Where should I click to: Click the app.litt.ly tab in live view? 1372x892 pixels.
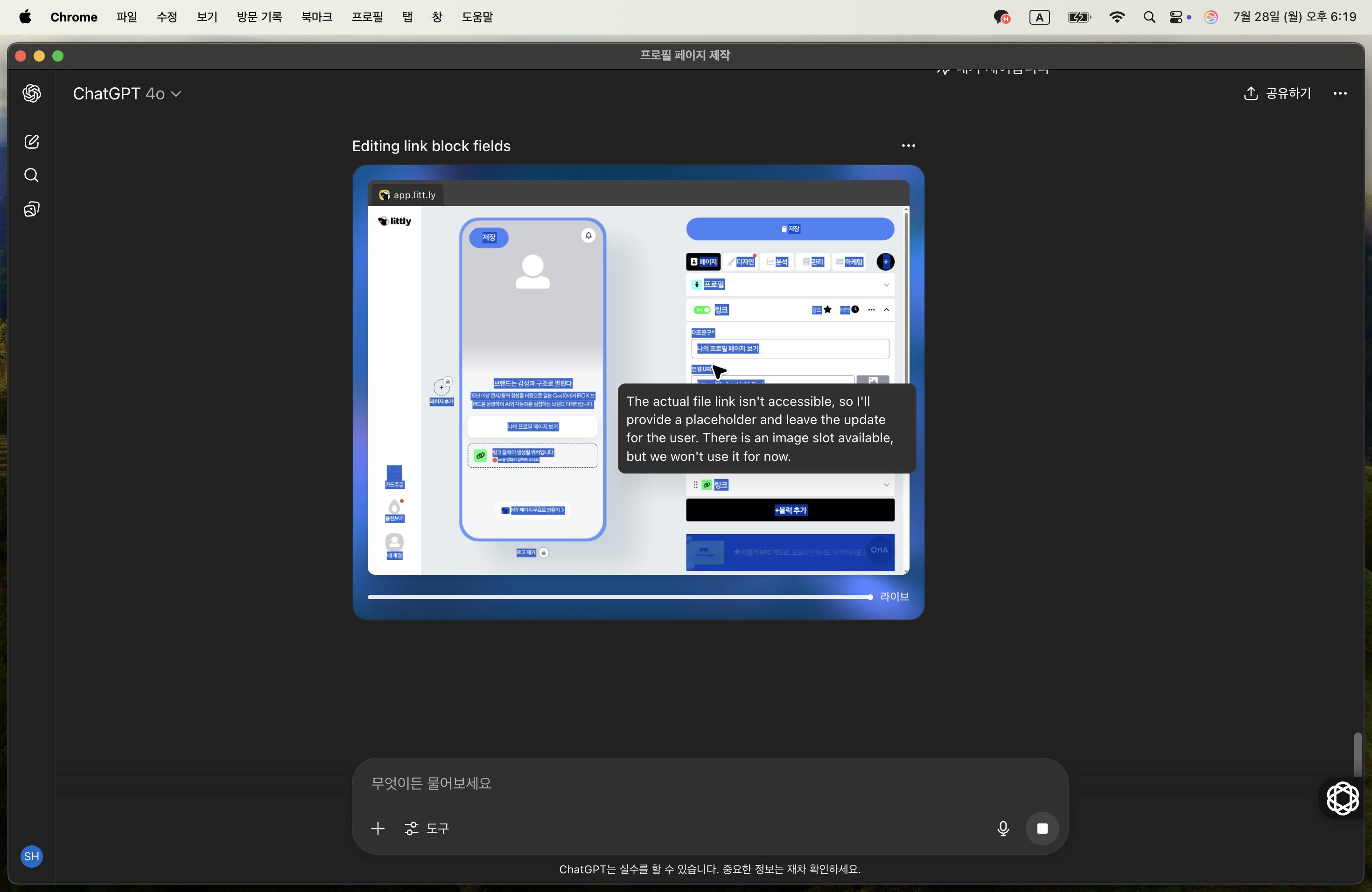pos(407,195)
